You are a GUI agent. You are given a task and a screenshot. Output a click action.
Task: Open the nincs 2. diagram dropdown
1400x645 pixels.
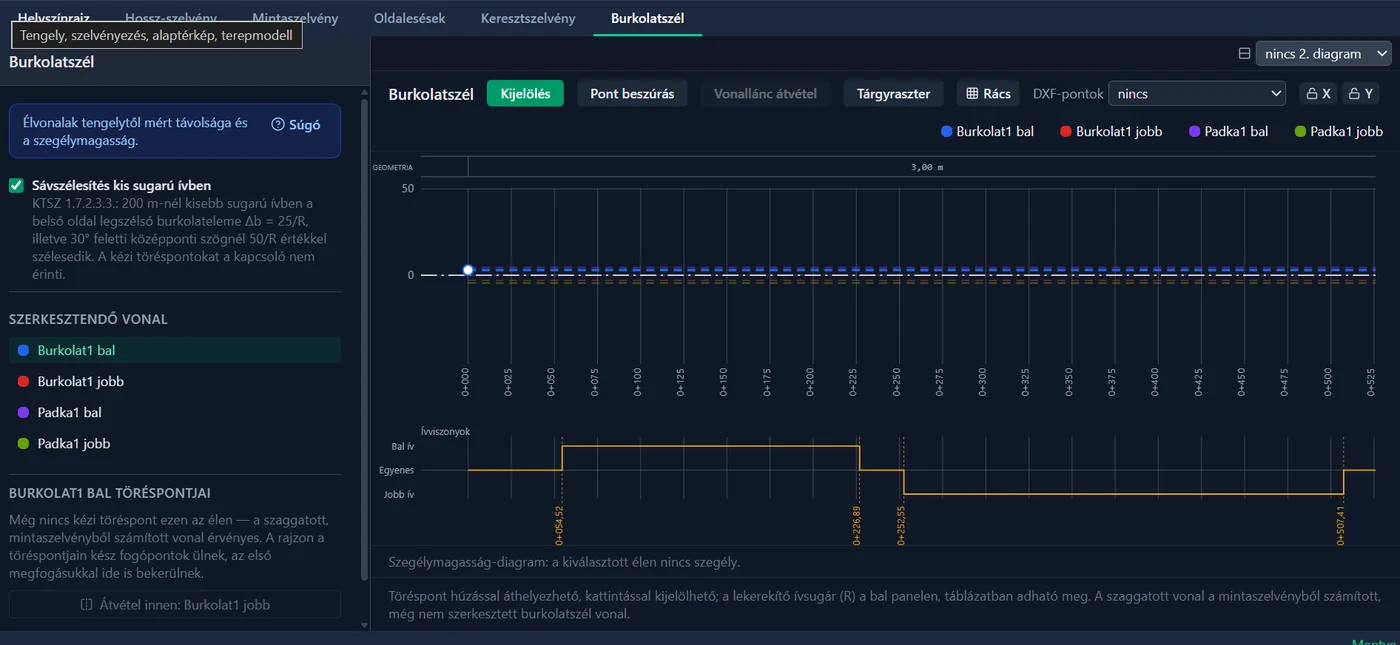[x=1323, y=54]
